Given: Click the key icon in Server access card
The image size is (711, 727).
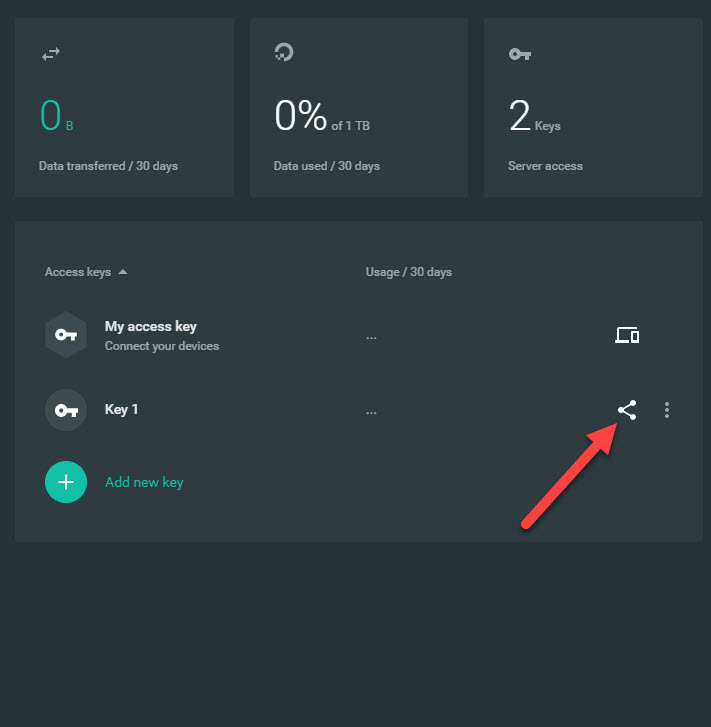Looking at the screenshot, I should (519, 54).
